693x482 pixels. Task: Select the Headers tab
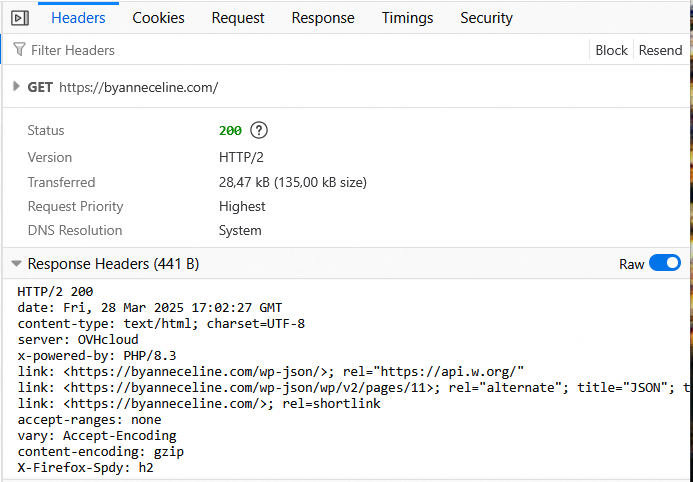coord(78,18)
